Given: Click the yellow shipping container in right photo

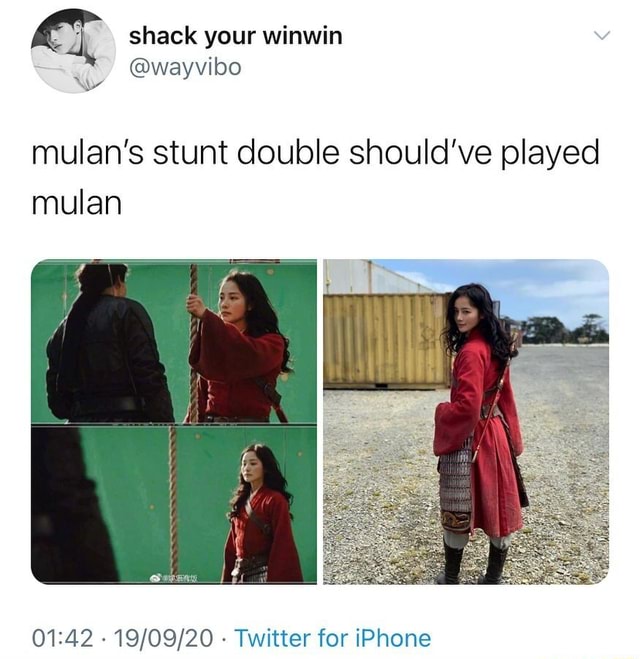Looking at the screenshot, I should point(387,340).
